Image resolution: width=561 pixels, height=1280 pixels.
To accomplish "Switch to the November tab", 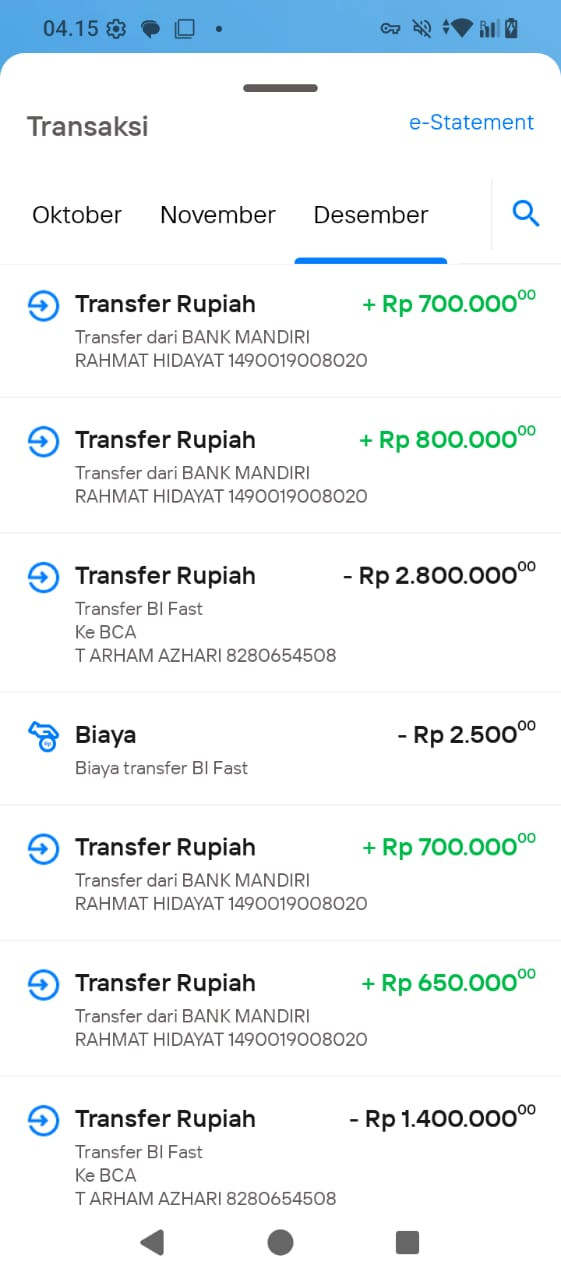I will 218,215.
